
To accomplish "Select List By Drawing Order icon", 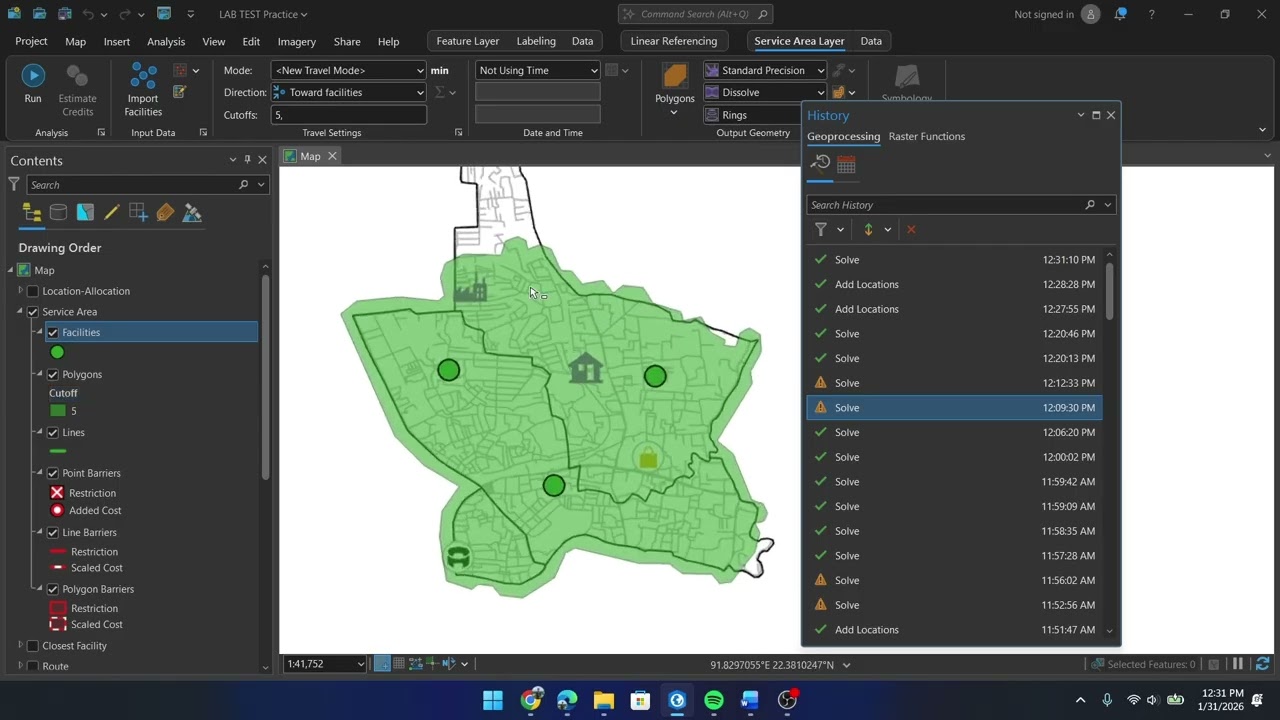I will pos(32,212).
